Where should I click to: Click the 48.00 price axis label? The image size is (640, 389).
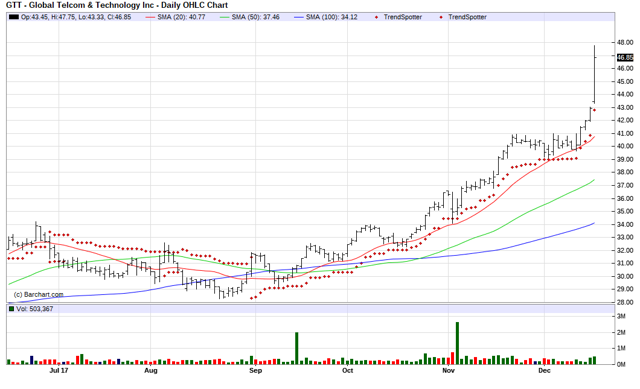point(625,42)
